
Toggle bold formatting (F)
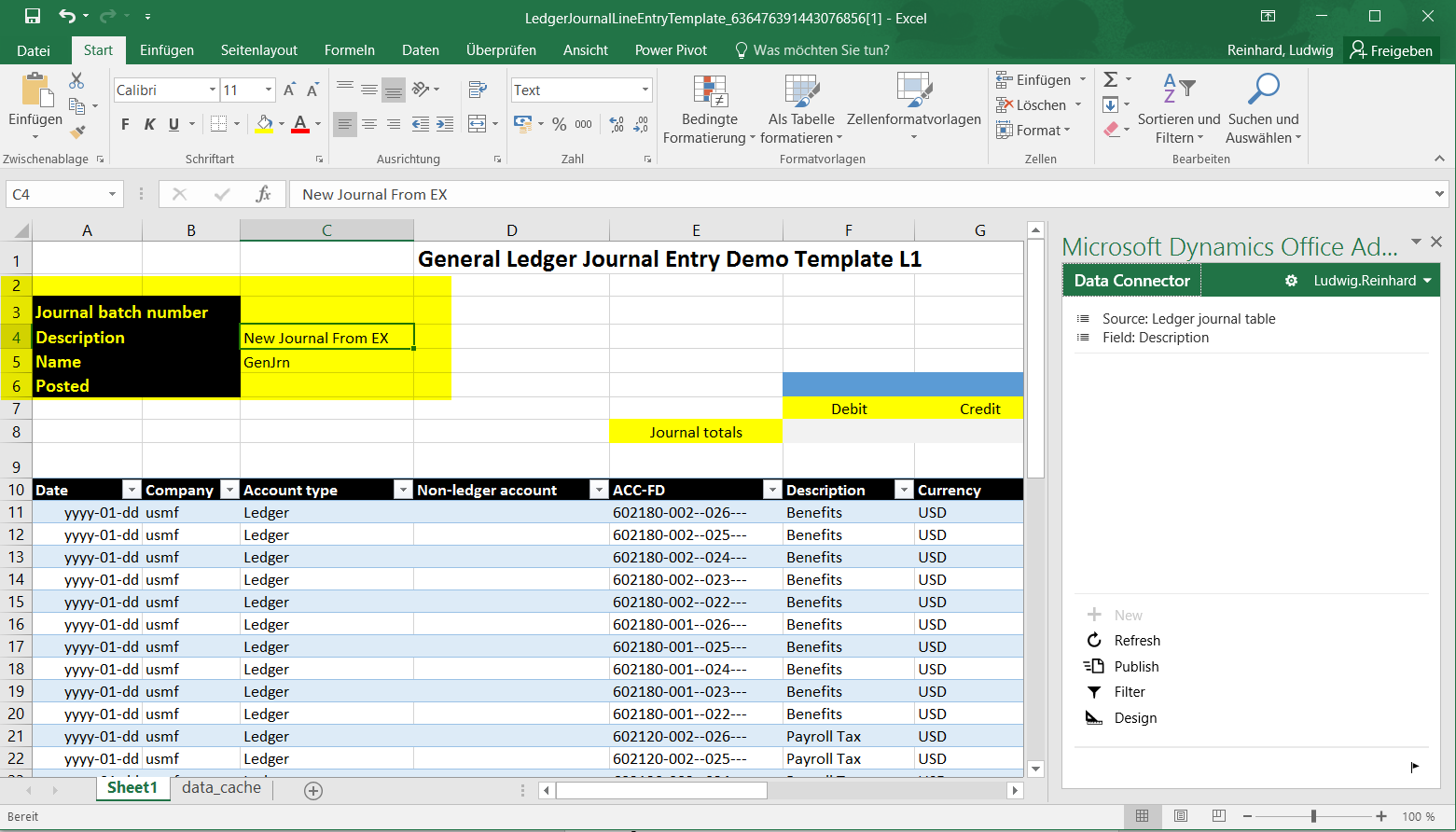(x=125, y=124)
